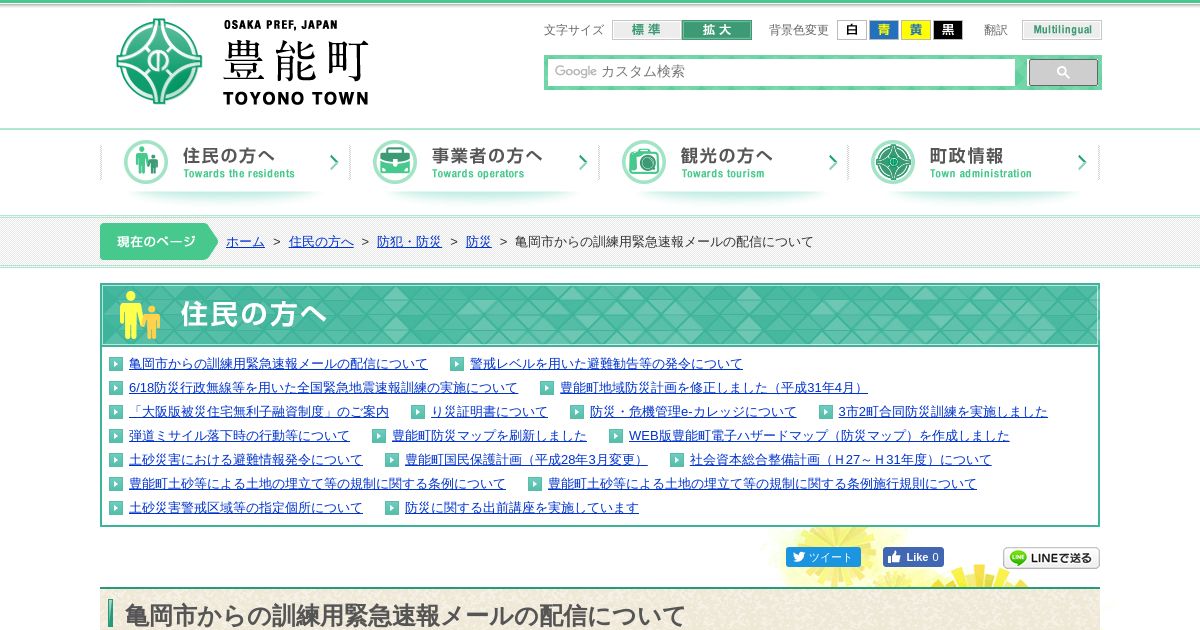Viewport: 1200px width, 630px height.
Task: Go to 防災 in breadcrumb
Action: coord(479,242)
